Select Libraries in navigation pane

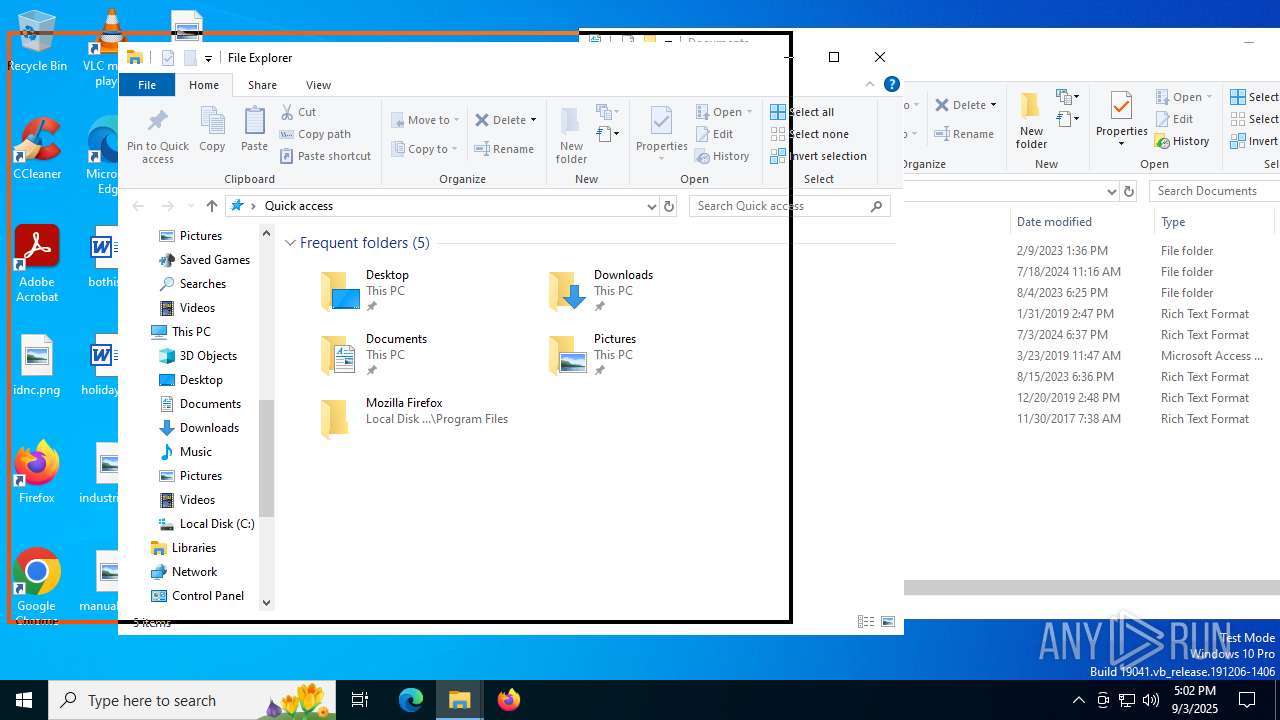[x=183, y=548]
